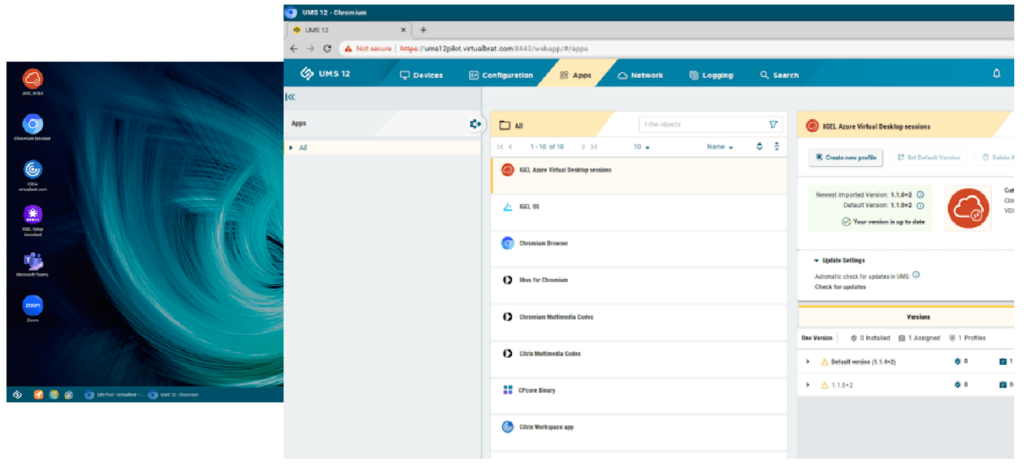Select the IGEL OS app row
Viewport: 1024px width, 466px height.
click(639, 212)
